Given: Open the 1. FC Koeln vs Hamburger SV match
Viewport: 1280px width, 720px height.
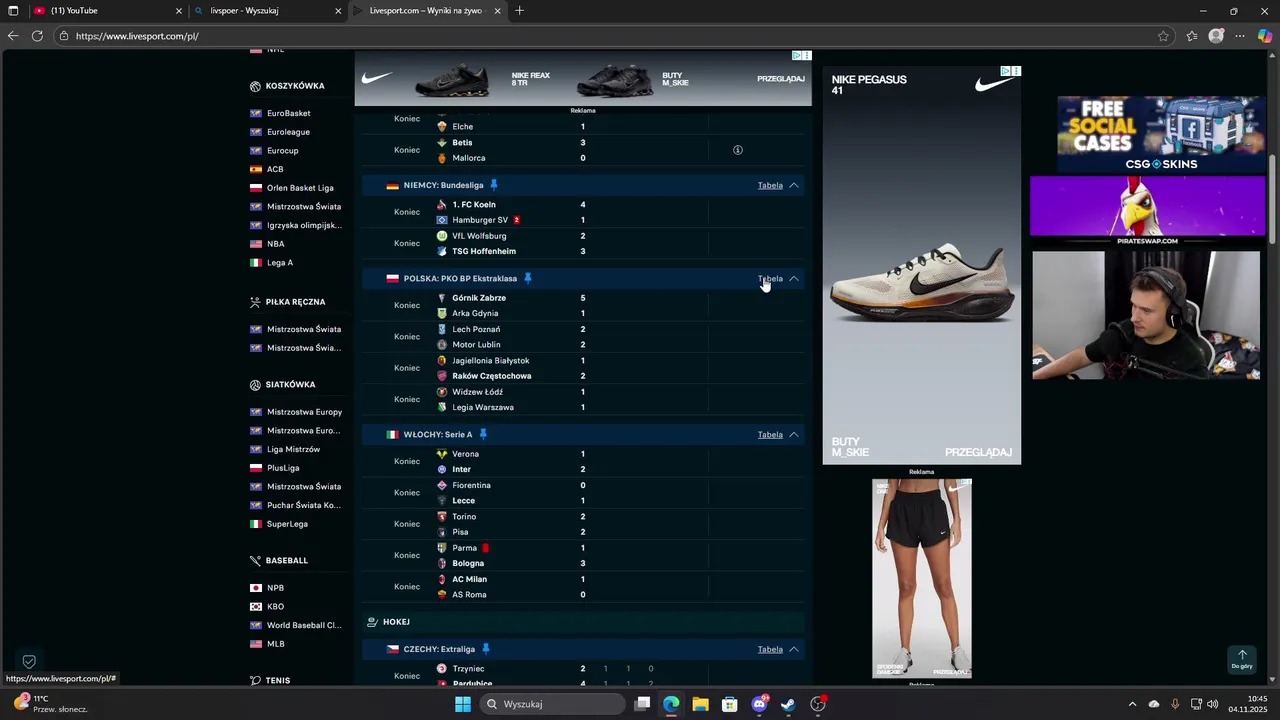Looking at the screenshot, I should (x=583, y=212).
